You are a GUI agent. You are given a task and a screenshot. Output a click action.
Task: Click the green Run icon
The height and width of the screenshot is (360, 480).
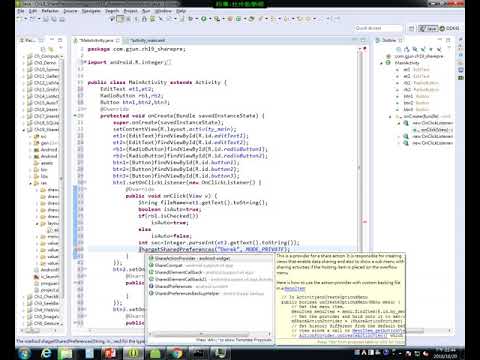pos(203,19)
